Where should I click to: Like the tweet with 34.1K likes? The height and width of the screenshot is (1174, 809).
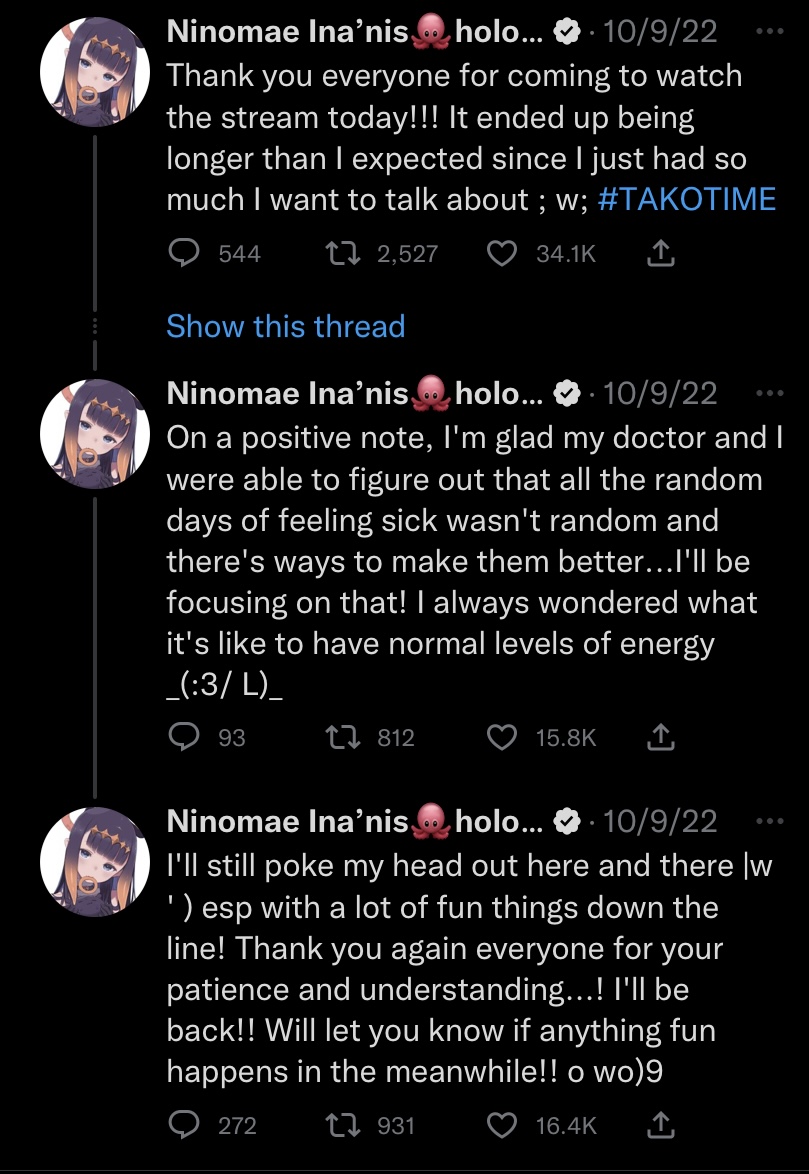point(500,254)
